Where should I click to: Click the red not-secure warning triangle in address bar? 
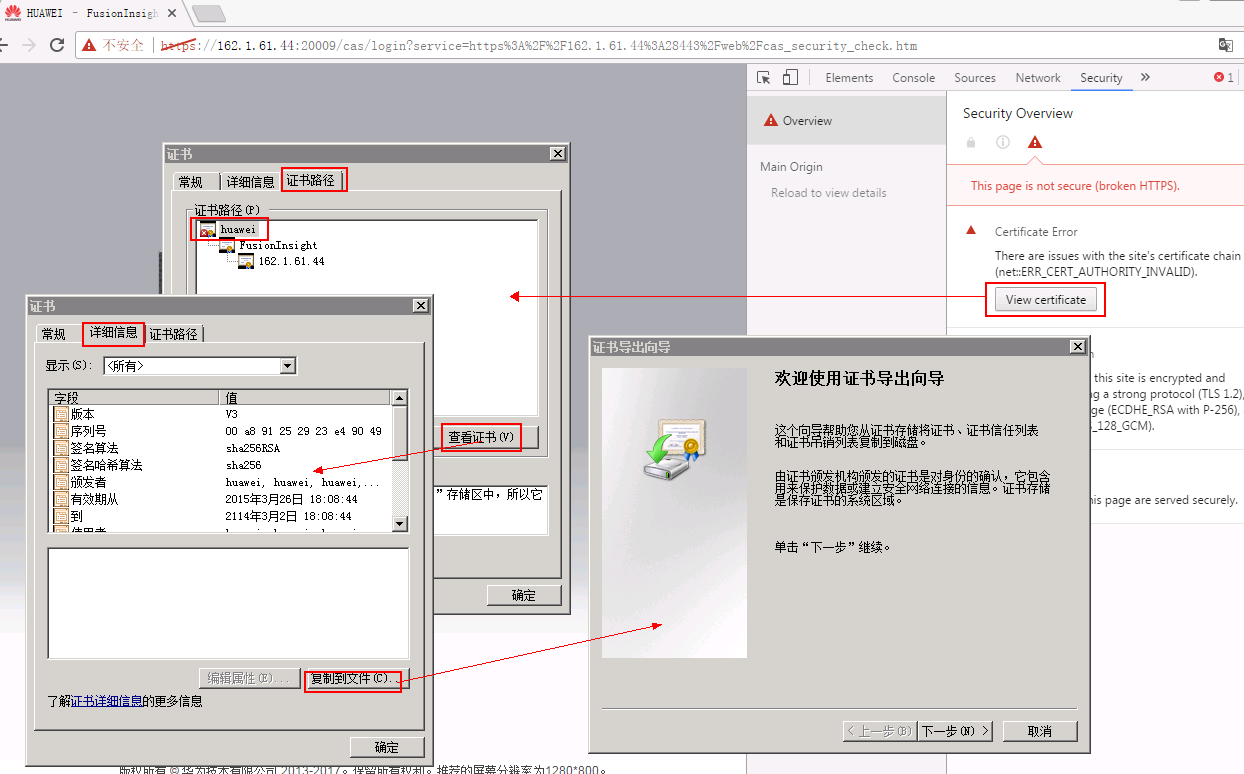(89, 45)
